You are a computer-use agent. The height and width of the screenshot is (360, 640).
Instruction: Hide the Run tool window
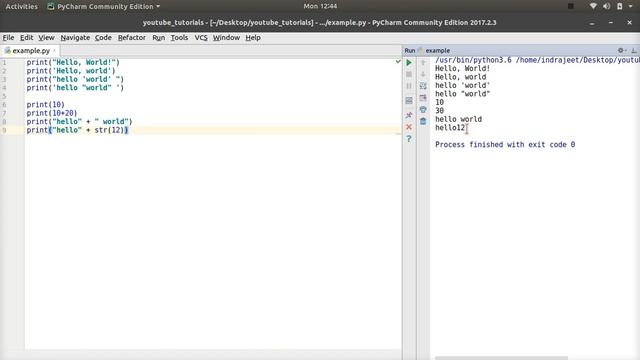(x=634, y=51)
